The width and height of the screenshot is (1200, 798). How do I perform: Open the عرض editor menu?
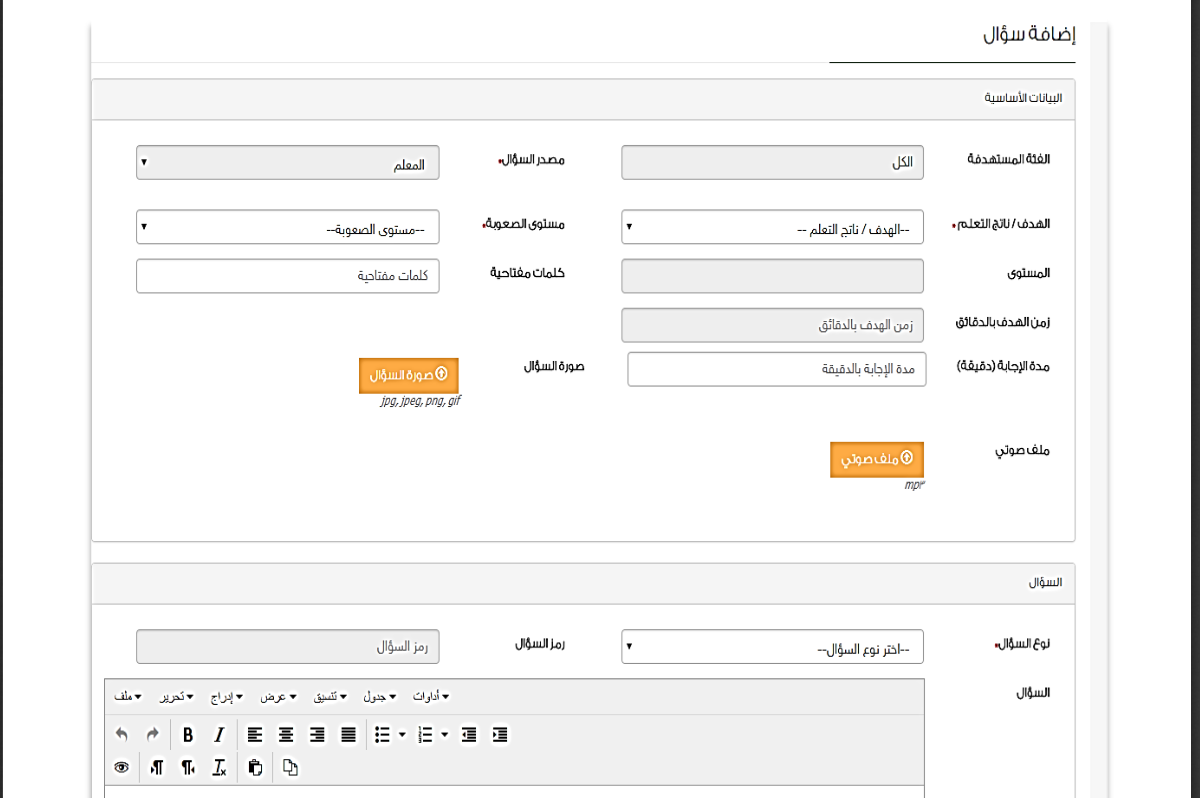(x=280, y=696)
